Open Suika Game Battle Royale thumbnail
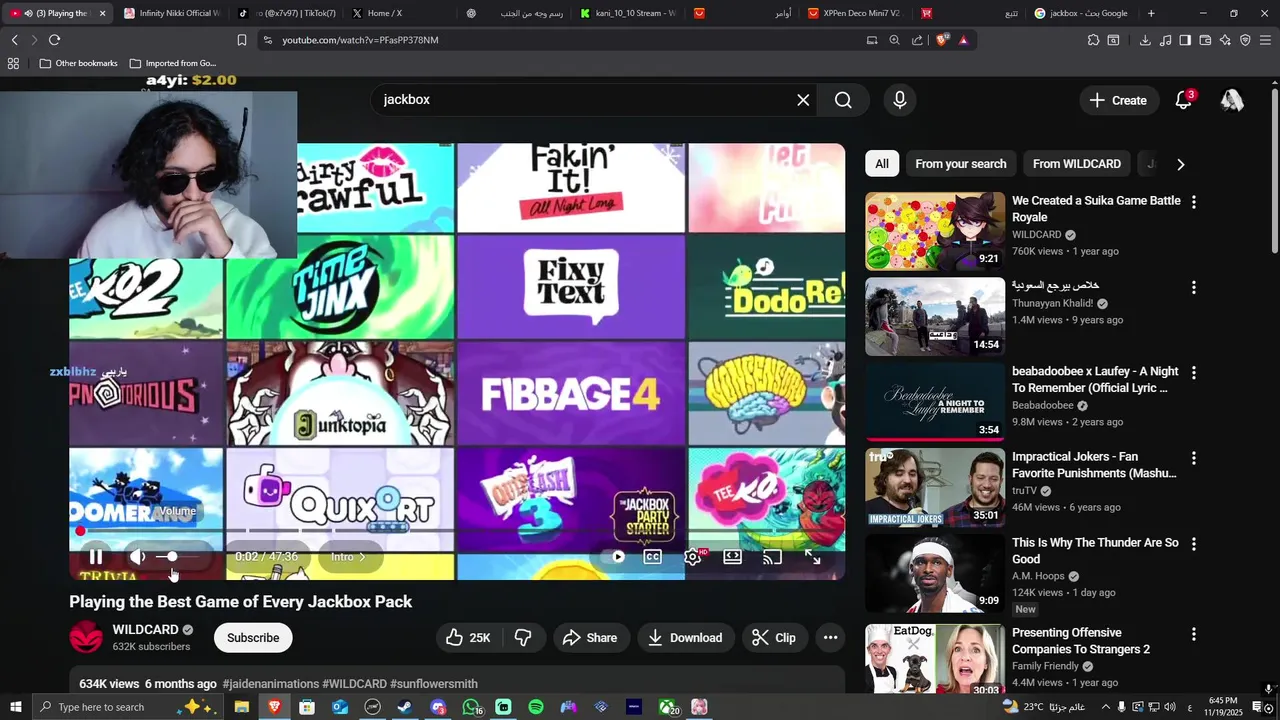This screenshot has height=720, width=1280. point(935,231)
